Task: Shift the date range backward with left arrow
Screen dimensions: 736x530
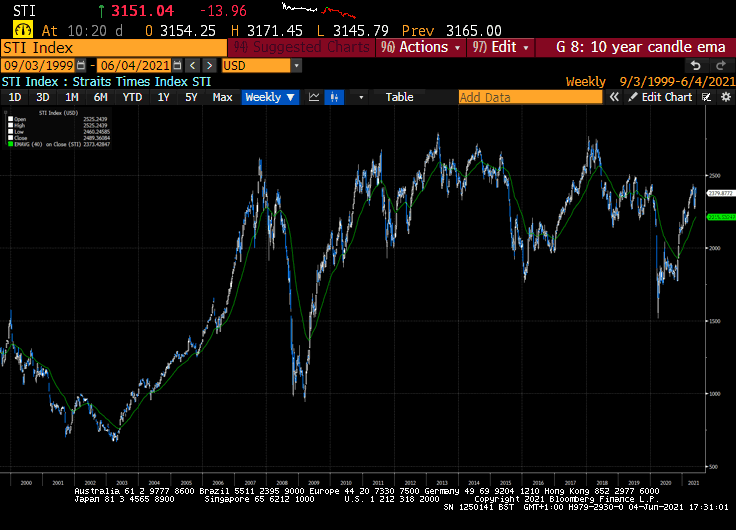Action: (192, 66)
